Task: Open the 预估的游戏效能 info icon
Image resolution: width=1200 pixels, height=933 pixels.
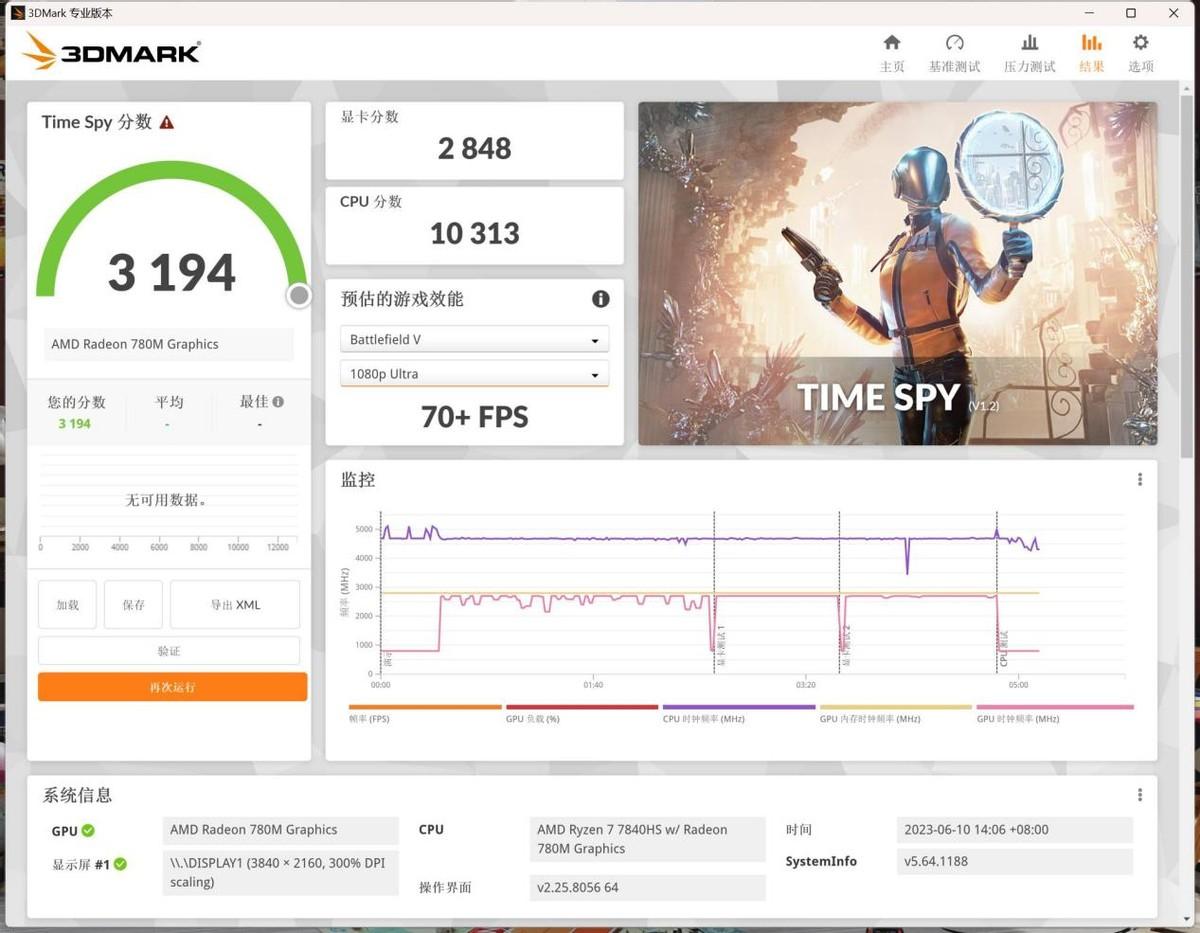Action: point(600,299)
